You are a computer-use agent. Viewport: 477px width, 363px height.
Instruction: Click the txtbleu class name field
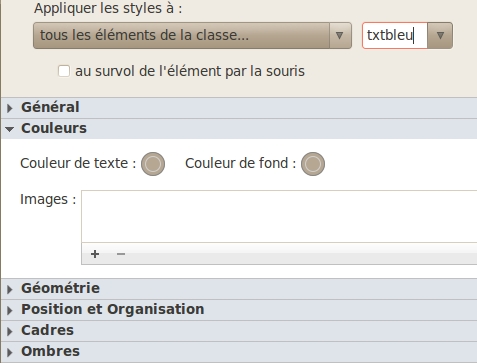tap(395, 35)
